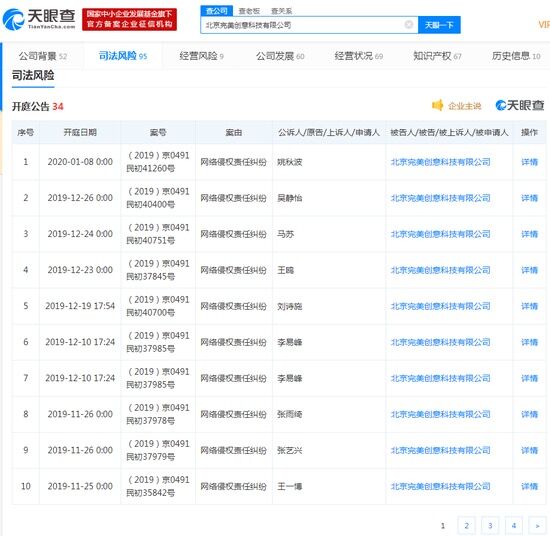Open the 经营状况 tab
The height and width of the screenshot is (536, 550).
pyautogui.click(x=358, y=56)
